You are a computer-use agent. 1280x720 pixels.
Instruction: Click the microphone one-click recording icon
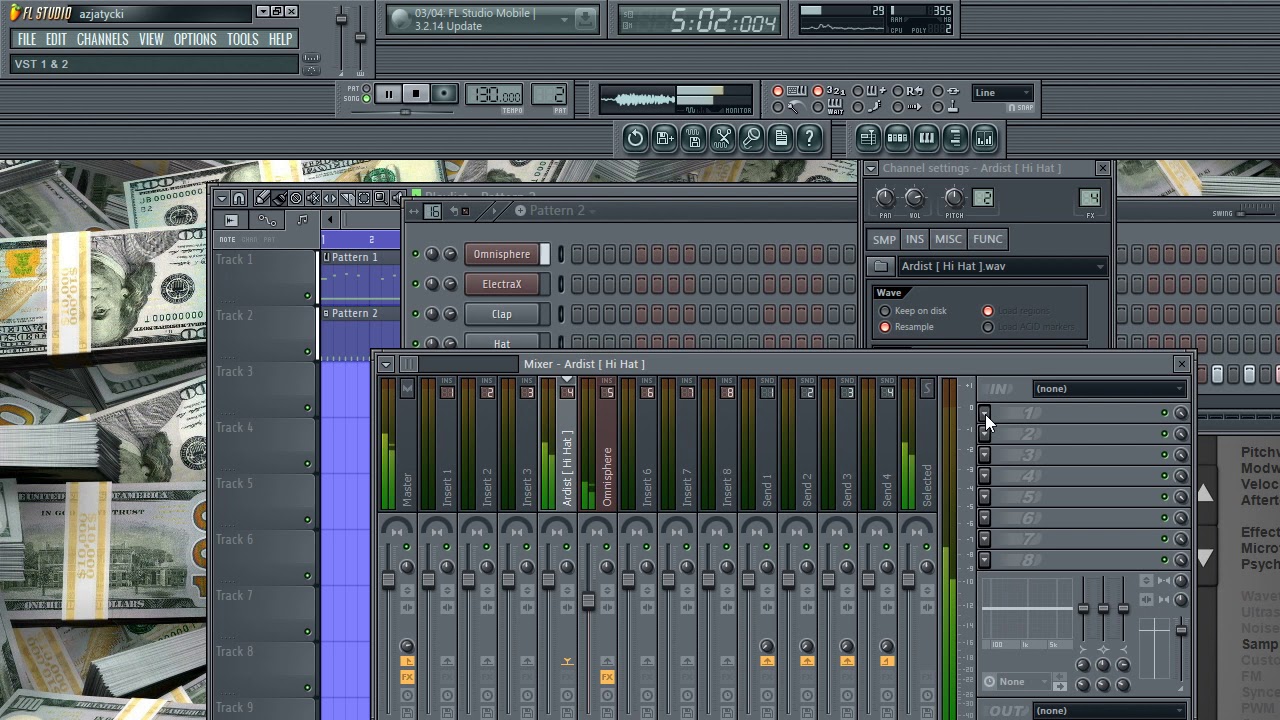click(752, 138)
